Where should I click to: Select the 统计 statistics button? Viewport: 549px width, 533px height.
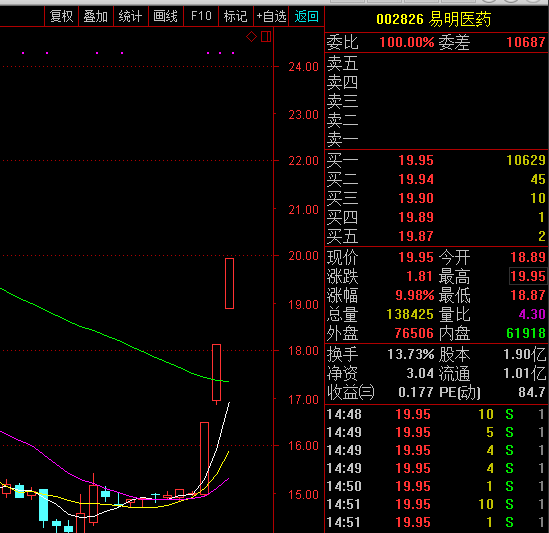pos(131,16)
